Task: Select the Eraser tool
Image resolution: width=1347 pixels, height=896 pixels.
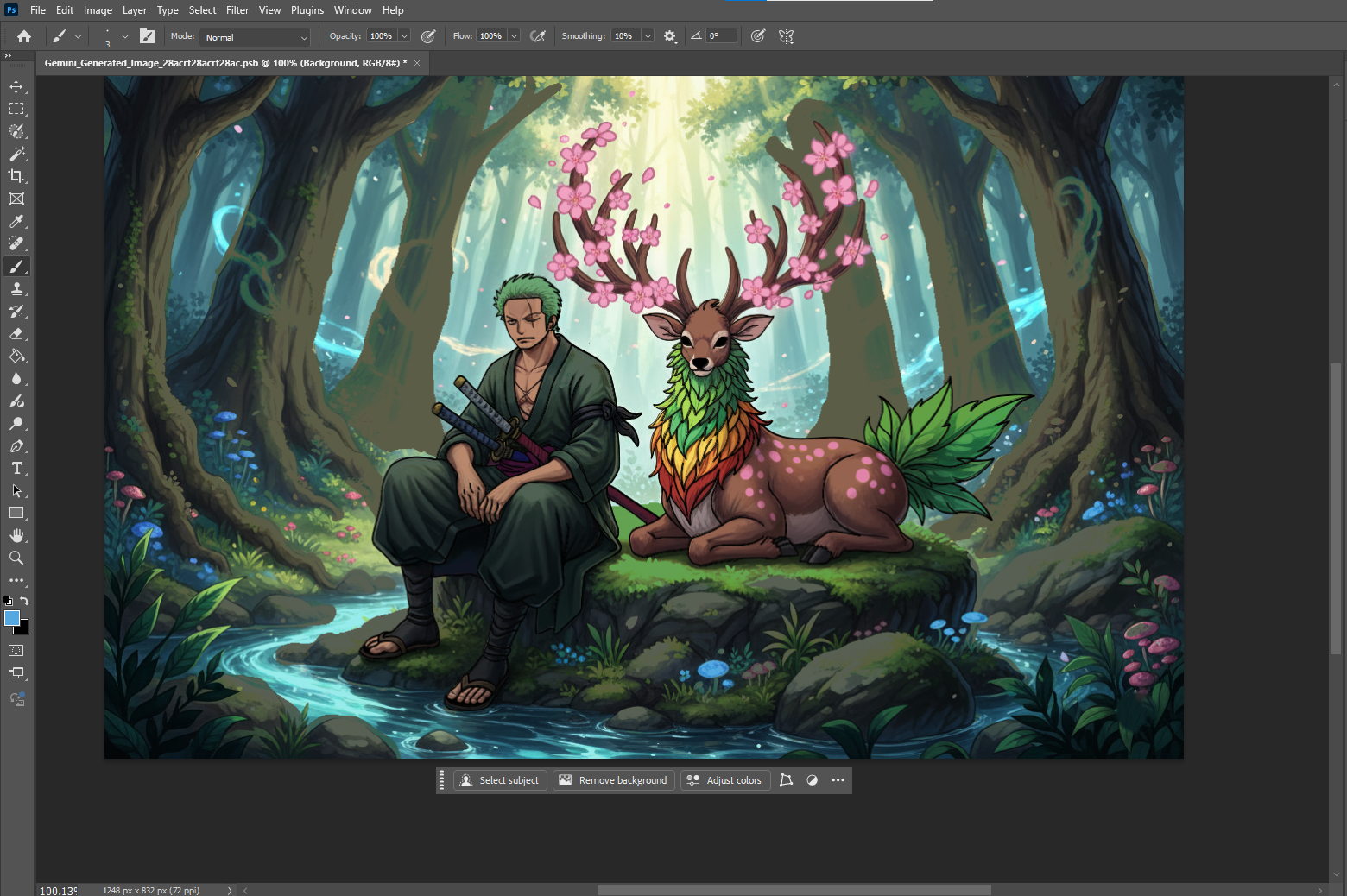Action: [16, 333]
